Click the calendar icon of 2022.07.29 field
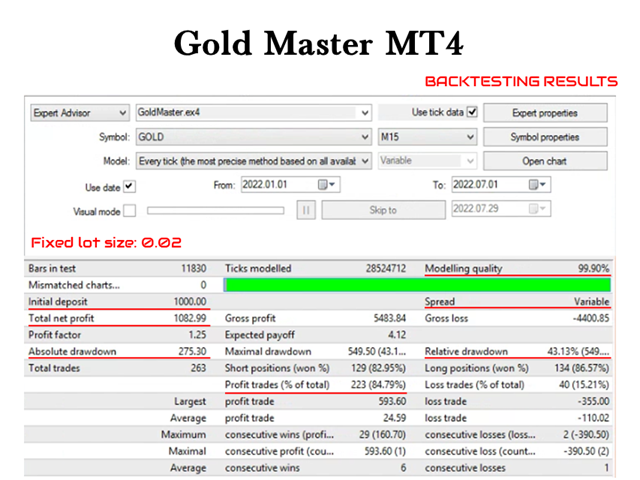640x480 pixels. point(537,209)
